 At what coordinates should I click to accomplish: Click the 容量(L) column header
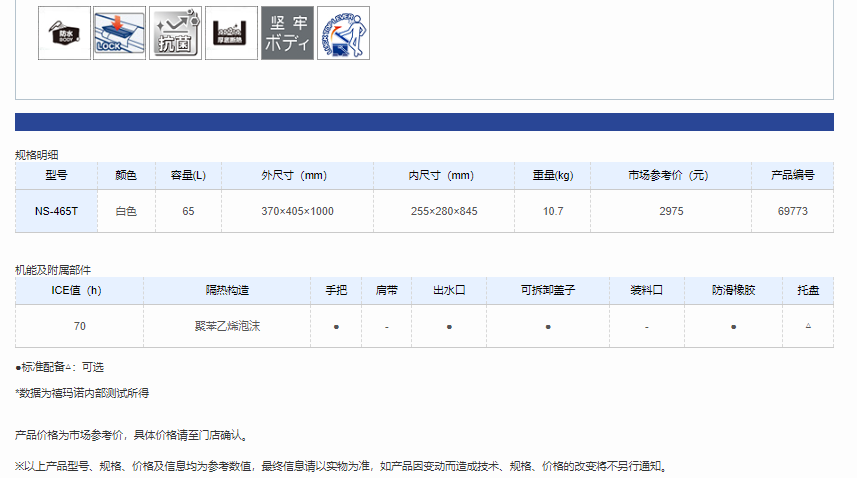tap(188, 176)
